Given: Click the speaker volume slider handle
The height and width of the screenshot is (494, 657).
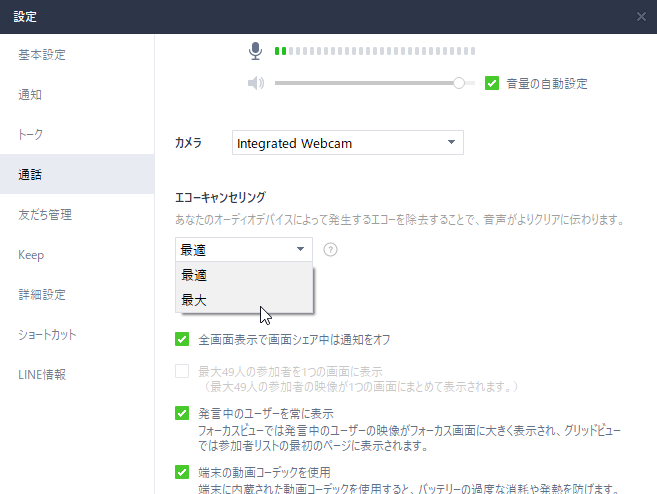Looking at the screenshot, I should (x=459, y=83).
